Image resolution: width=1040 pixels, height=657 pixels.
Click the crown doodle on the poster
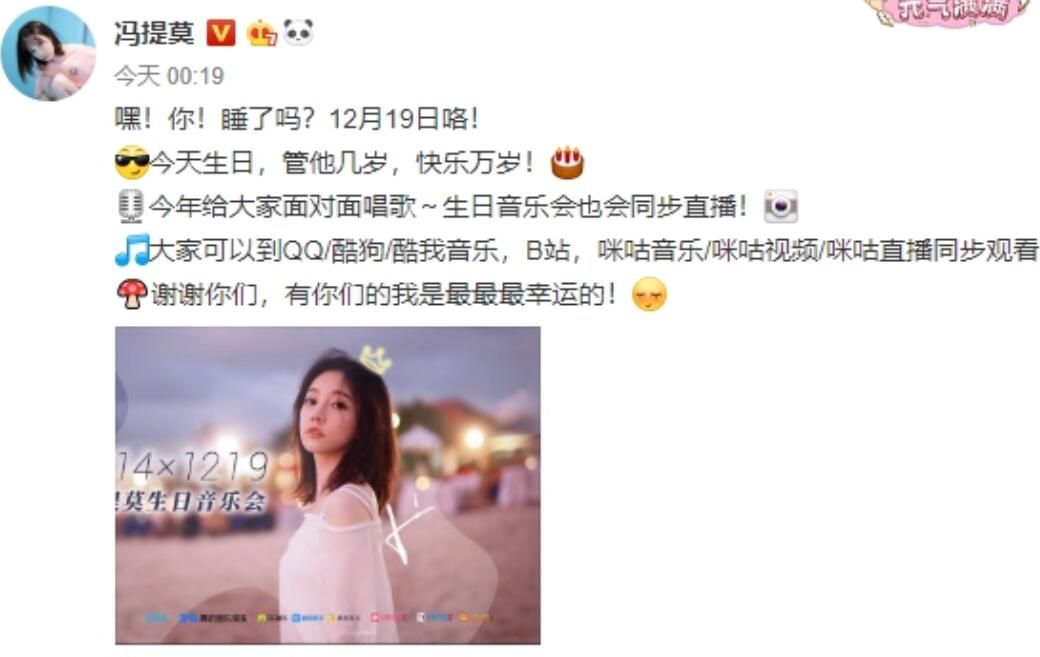375,360
